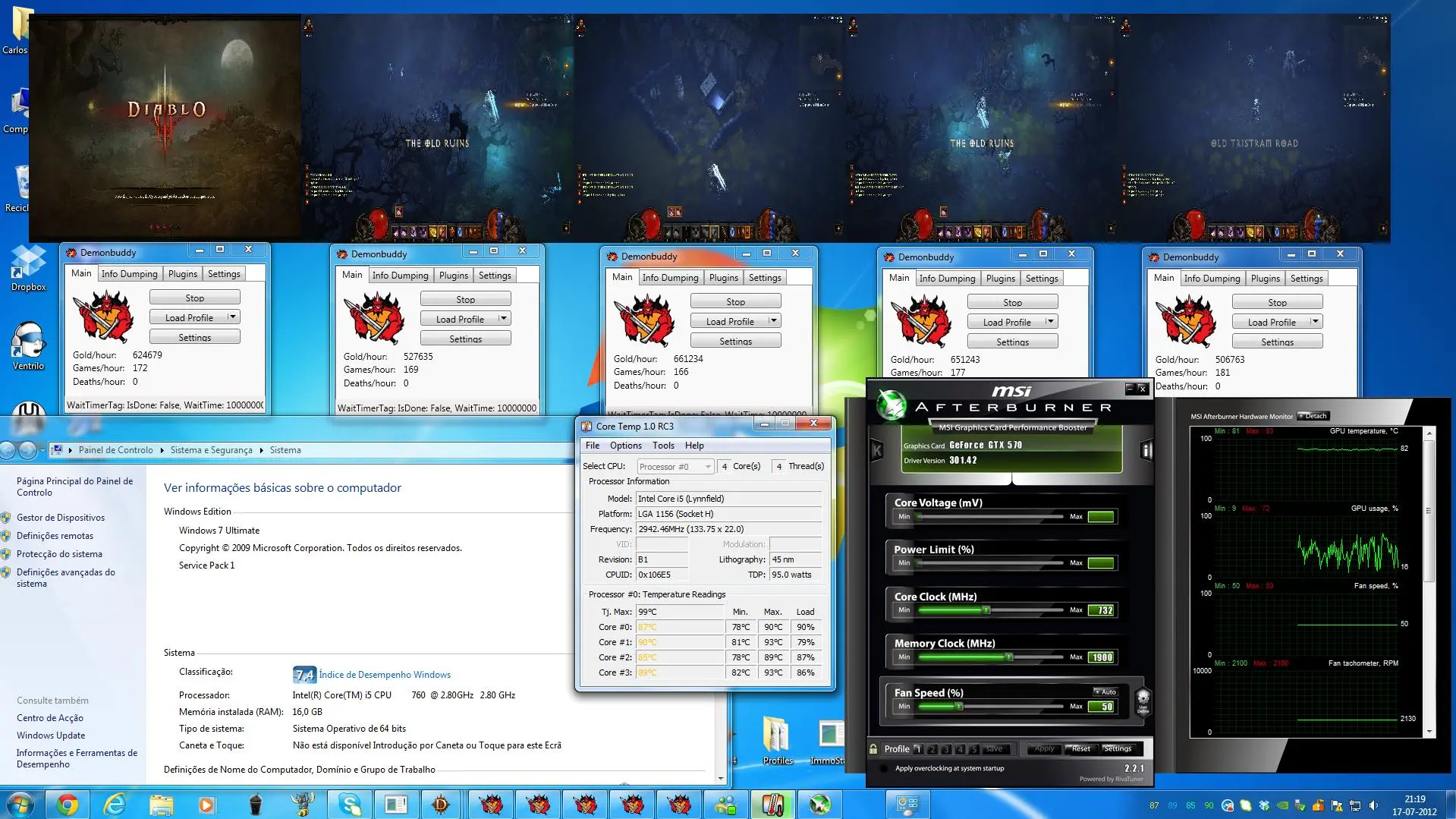Open the Índice de Desempenho Windows link
Viewport: 1456px width, 819px height.
pyautogui.click(x=385, y=675)
